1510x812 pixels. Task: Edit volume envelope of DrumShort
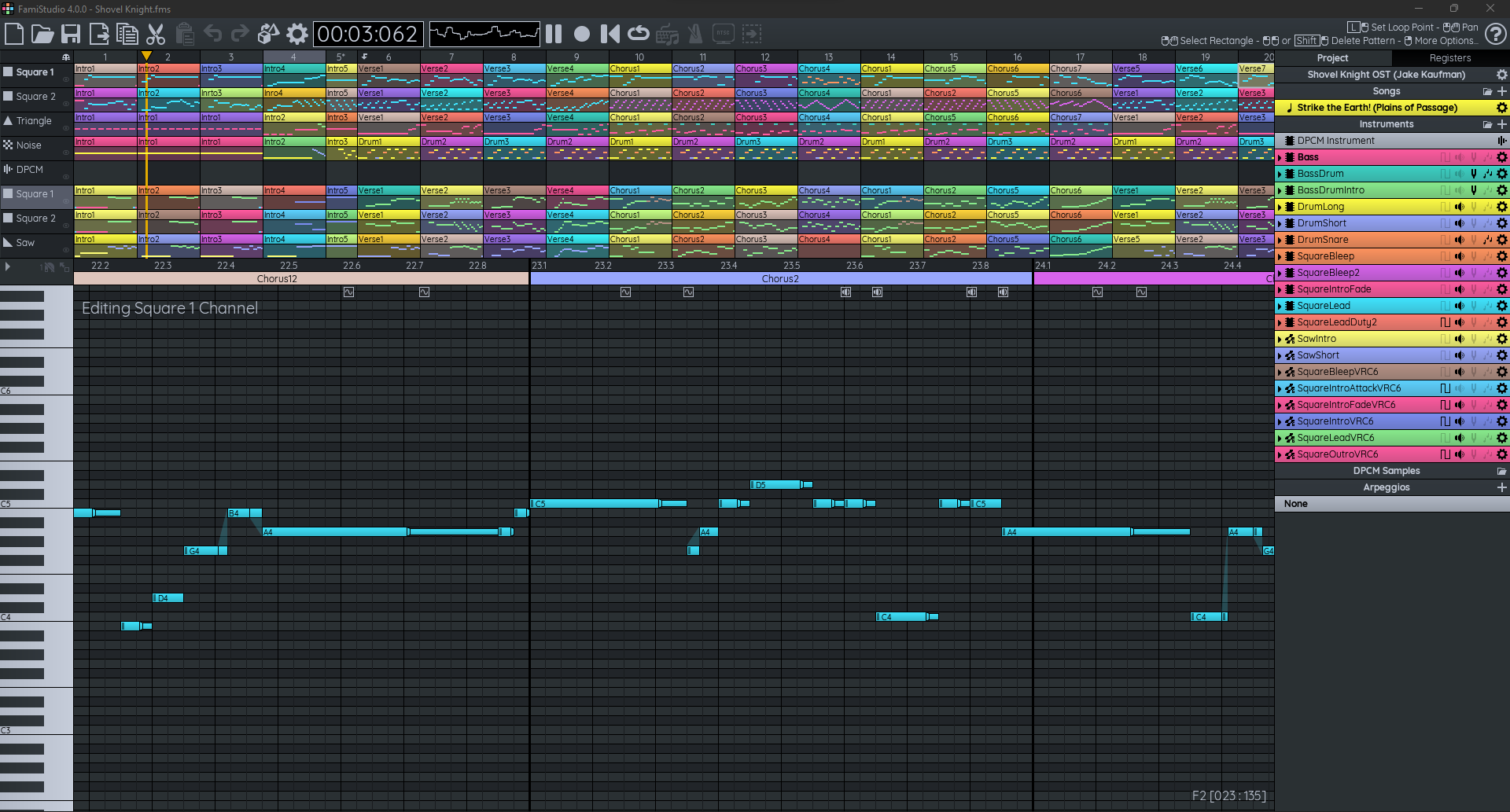(x=1460, y=223)
